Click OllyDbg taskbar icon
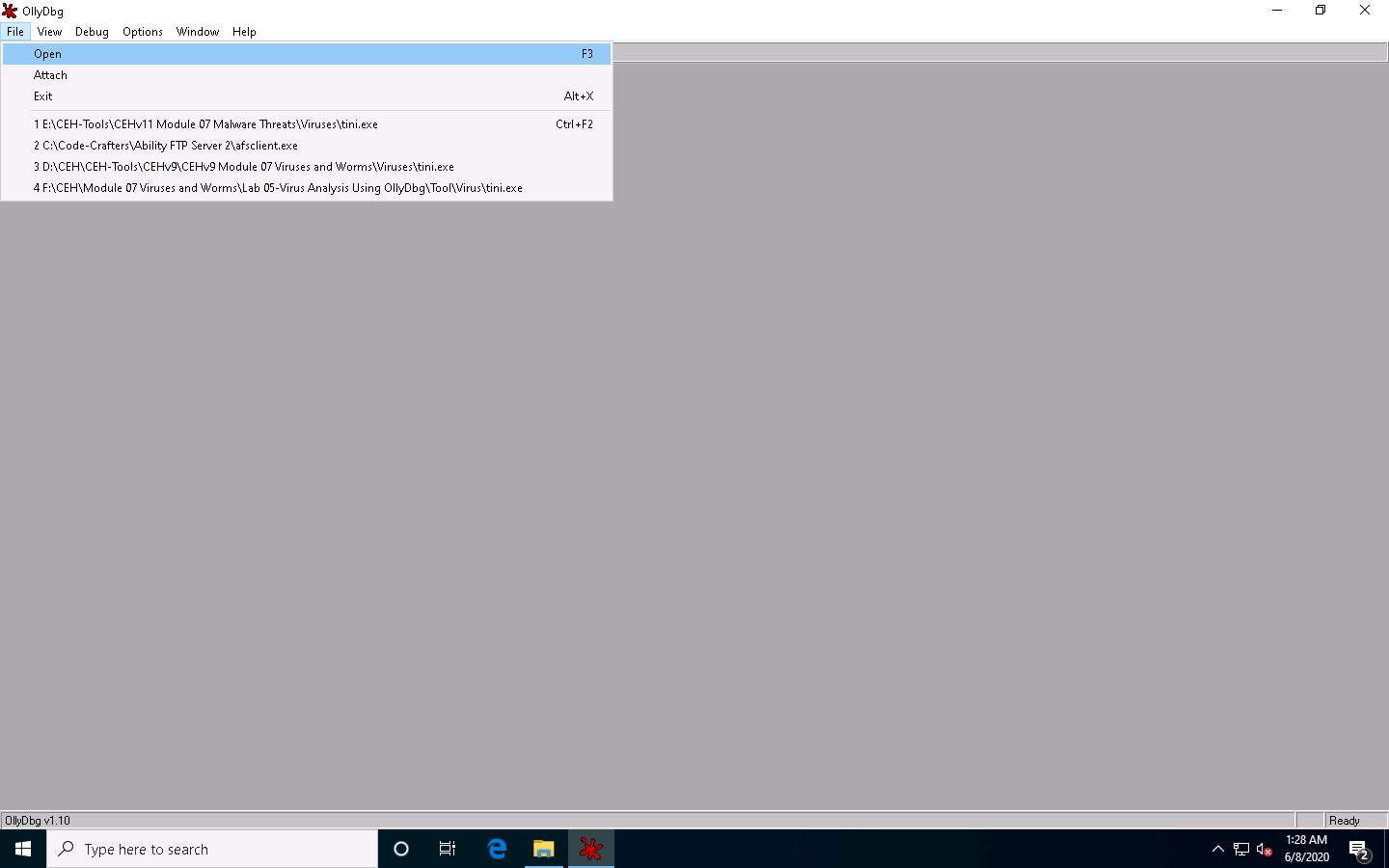Image resolution: width=1389 pixels, height=868 pixels. tap(590, 849)
